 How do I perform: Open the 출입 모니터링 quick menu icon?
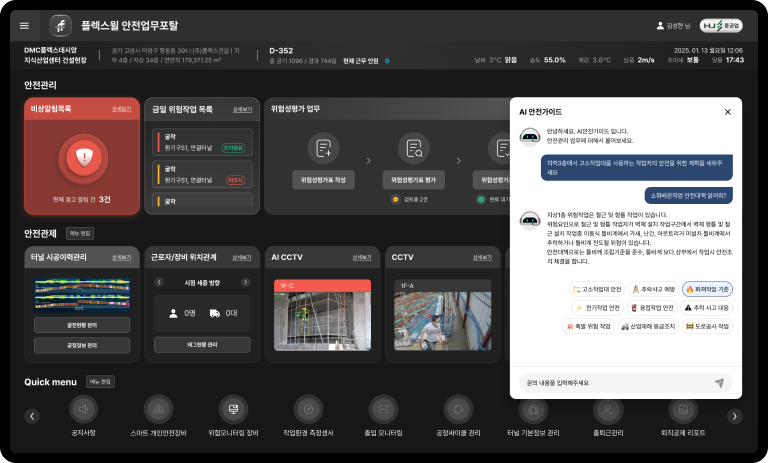click(x=384, y=409)
